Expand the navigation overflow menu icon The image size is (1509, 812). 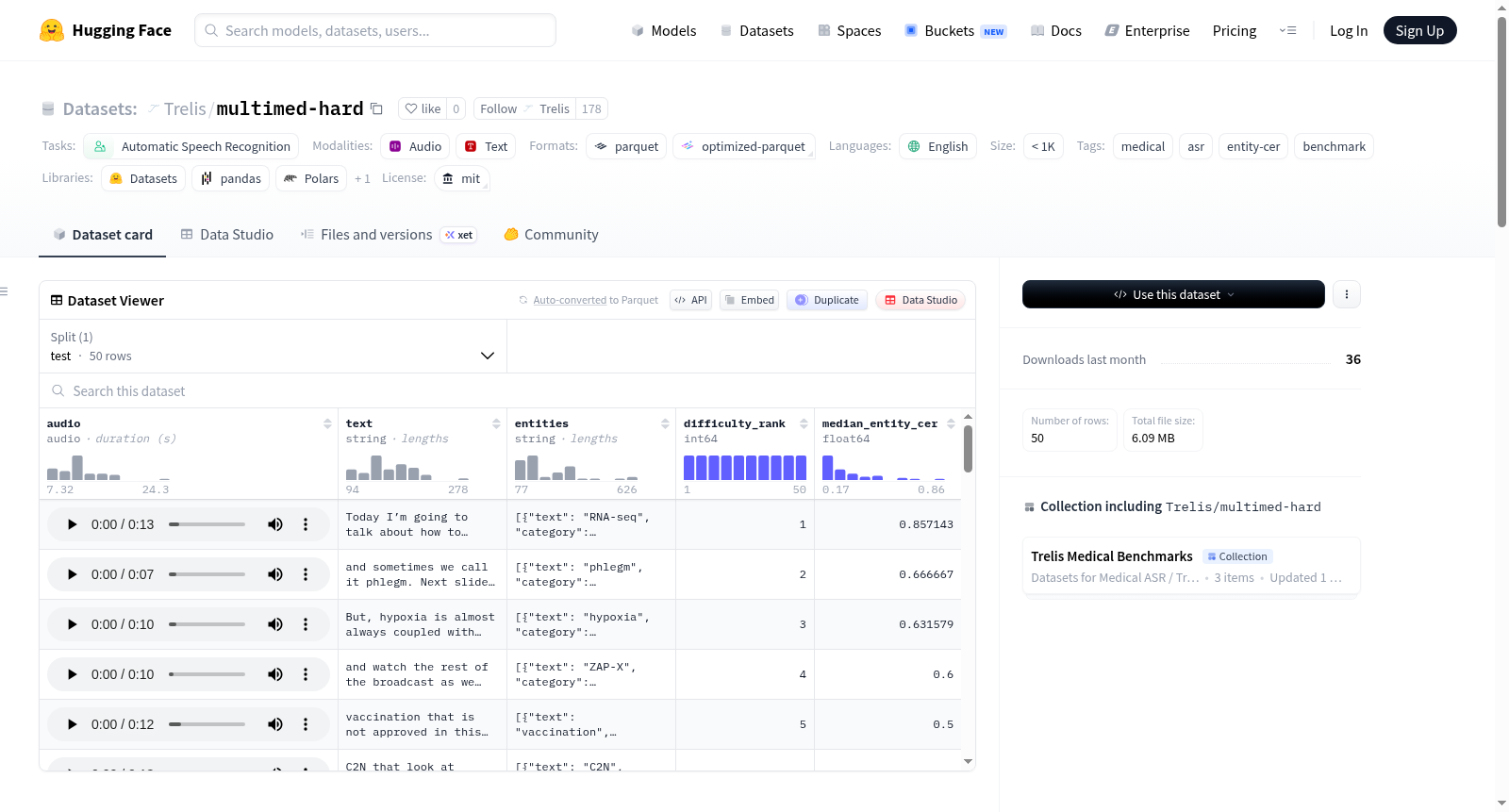point(1287,30)
